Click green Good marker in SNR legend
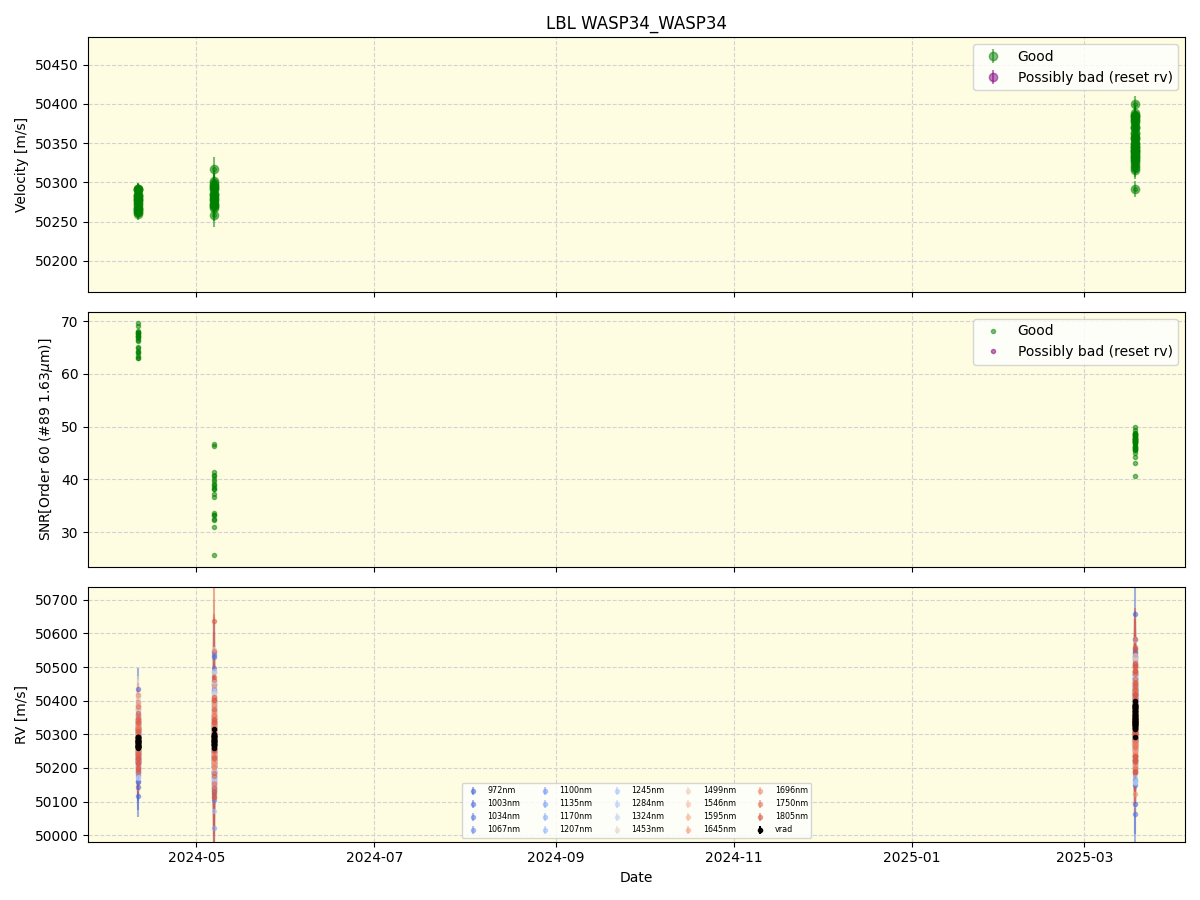The image size is (1200, 900). (x=993, y=331)
